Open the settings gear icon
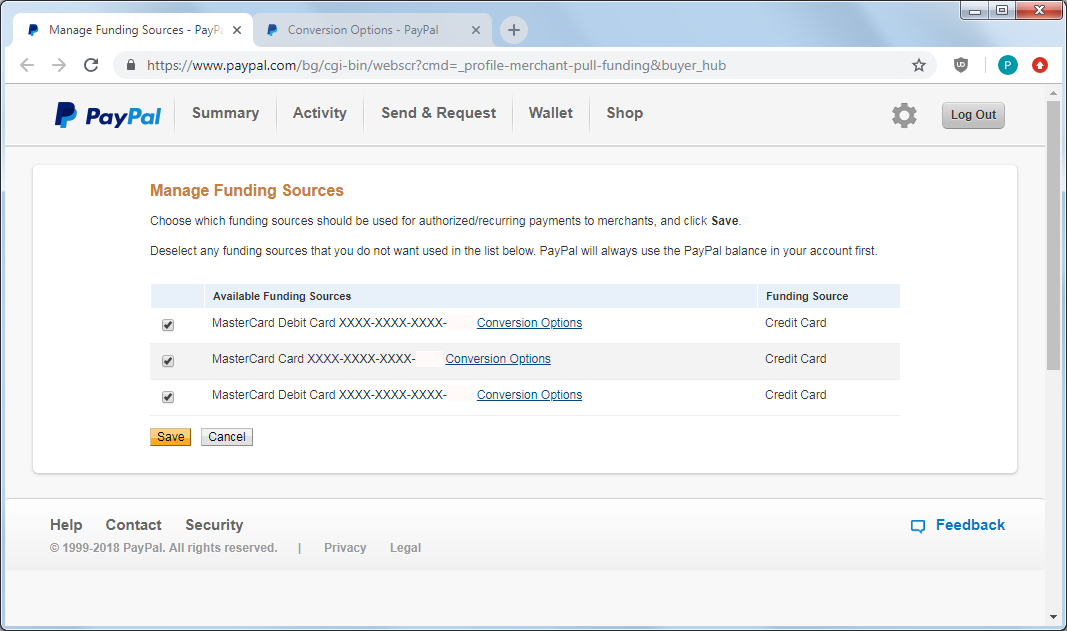 [904, 115]
